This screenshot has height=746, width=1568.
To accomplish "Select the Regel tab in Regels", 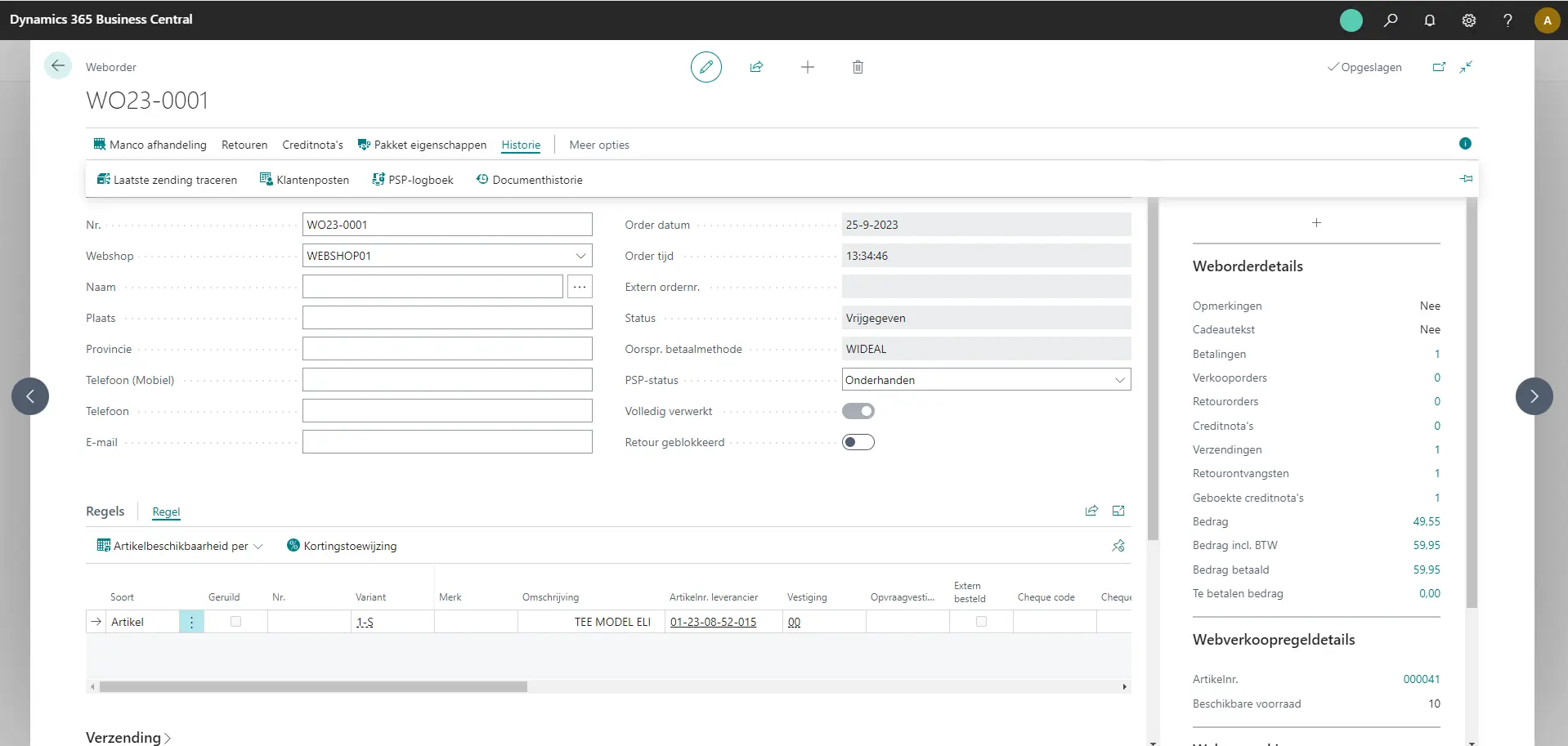I will pyautogui.click(x=166, y=511).
